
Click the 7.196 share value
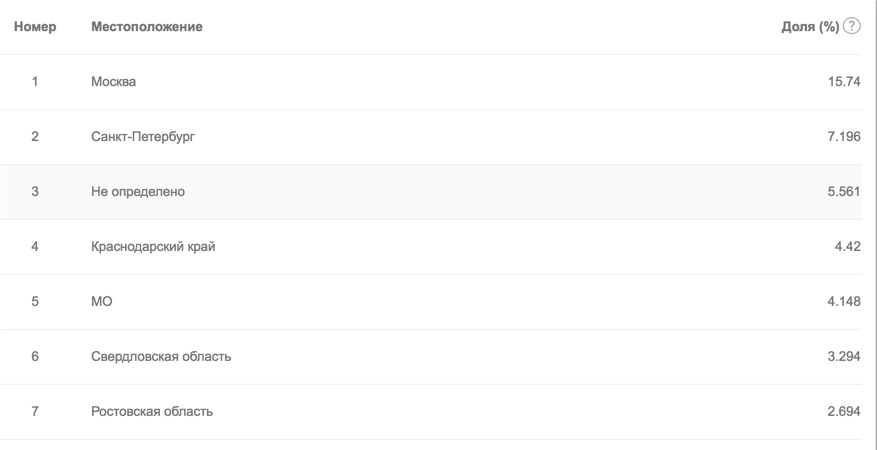point(844,136)
